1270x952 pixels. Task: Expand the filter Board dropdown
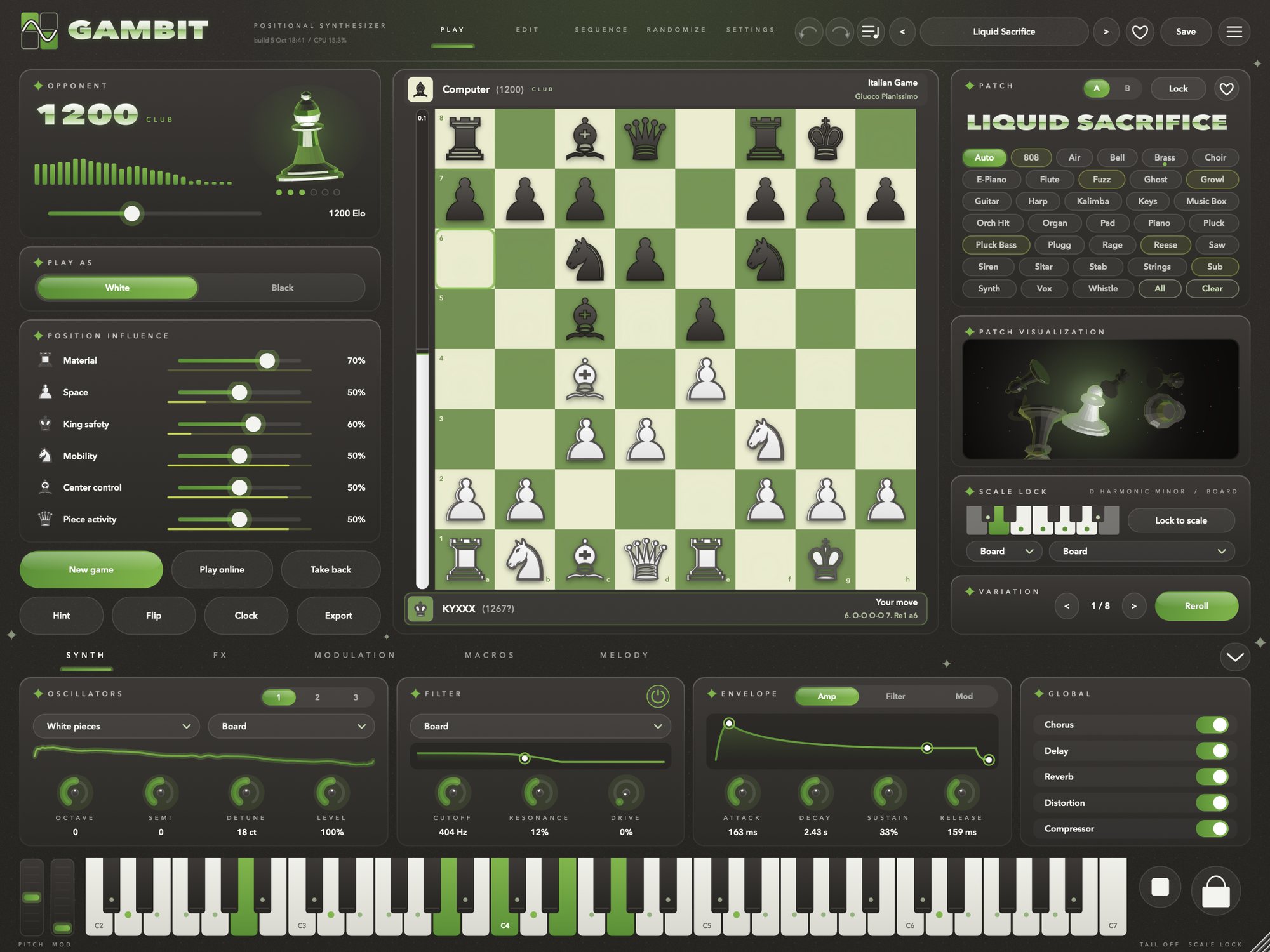pos(540,726)
